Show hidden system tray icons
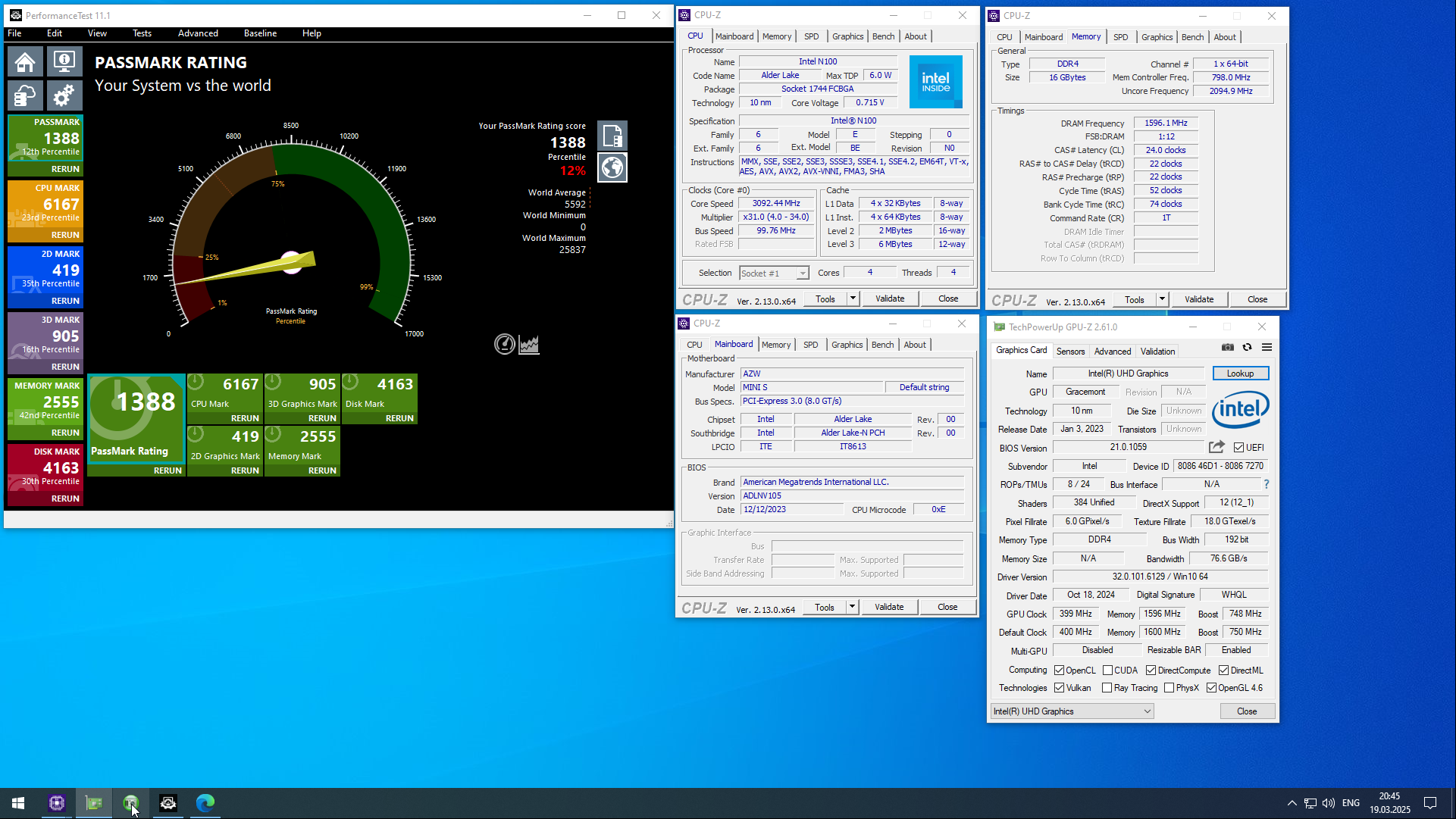This screenshot has height=819, width=1456. [x=1292, y=803]
